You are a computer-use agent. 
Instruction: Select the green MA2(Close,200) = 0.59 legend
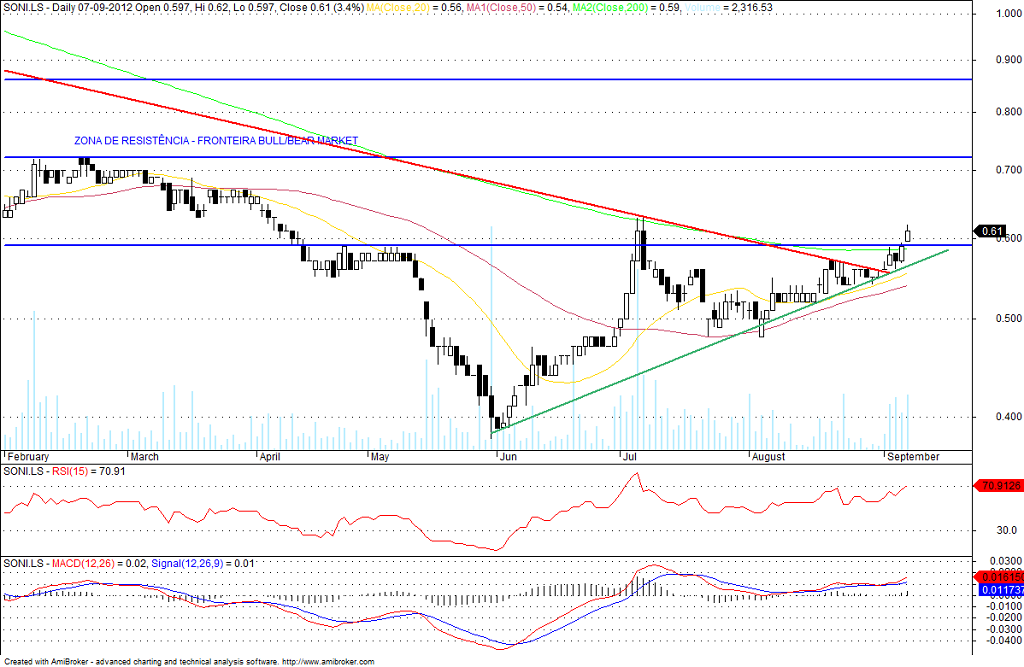tap(627, 8)
